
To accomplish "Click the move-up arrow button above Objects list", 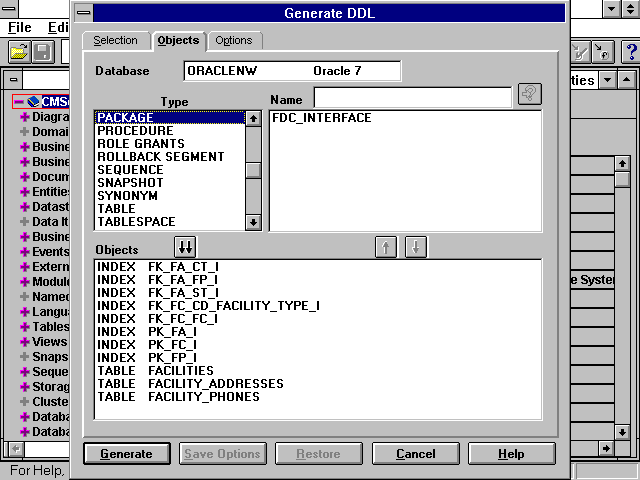I will (386, 247).
